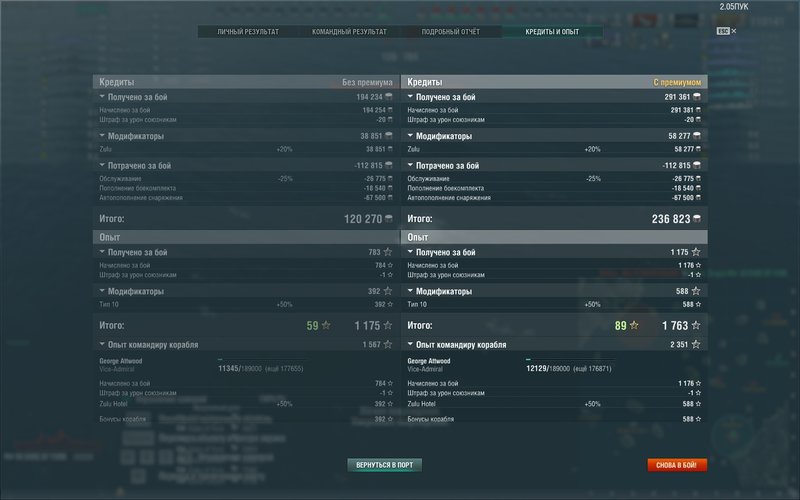800x500 pixels.
Task: Click the 'С премиумом' column header label
Action: (677, 82)
